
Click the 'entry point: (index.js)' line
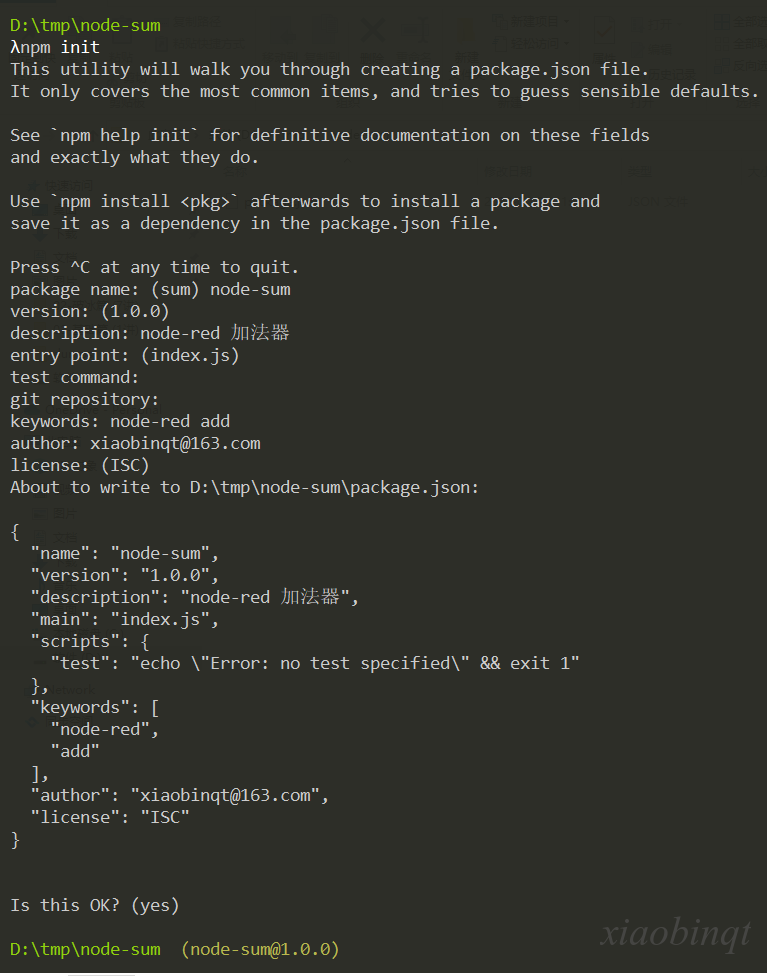coord(125,355)
